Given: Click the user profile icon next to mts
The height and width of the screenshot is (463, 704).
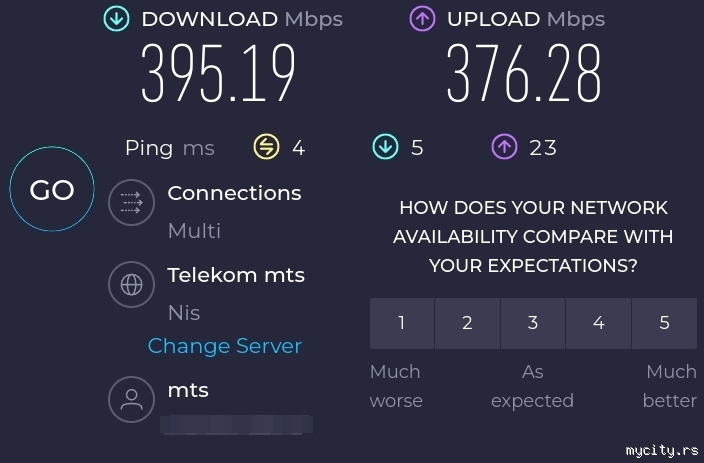Looking at the screenshot, I should coord(131,400).
